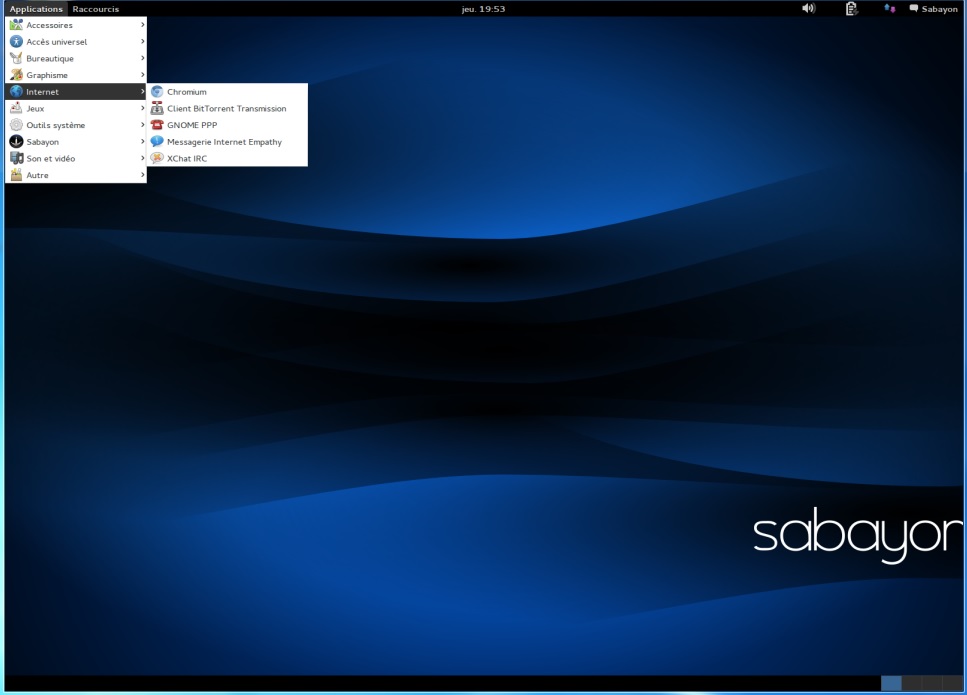This screenshot has width=967, height=695.
Task: Expand the Accès universel submenu arrow
Action: [142, 41]
